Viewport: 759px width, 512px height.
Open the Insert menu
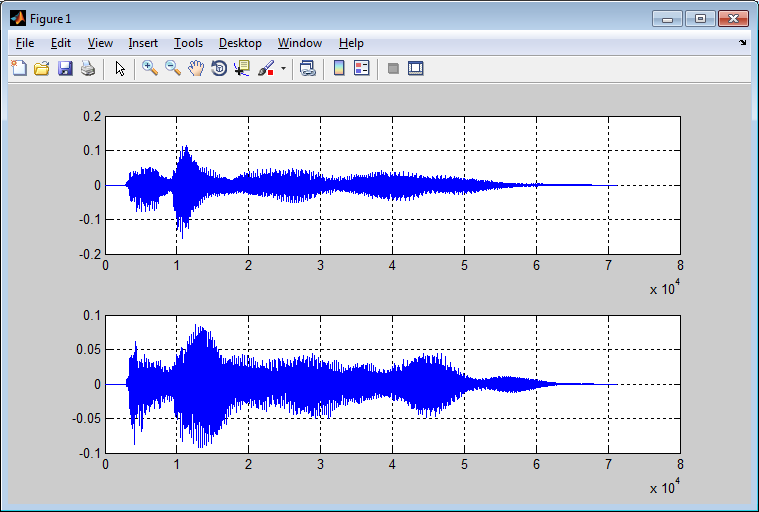pyautogui.click(x=143, y=43)
